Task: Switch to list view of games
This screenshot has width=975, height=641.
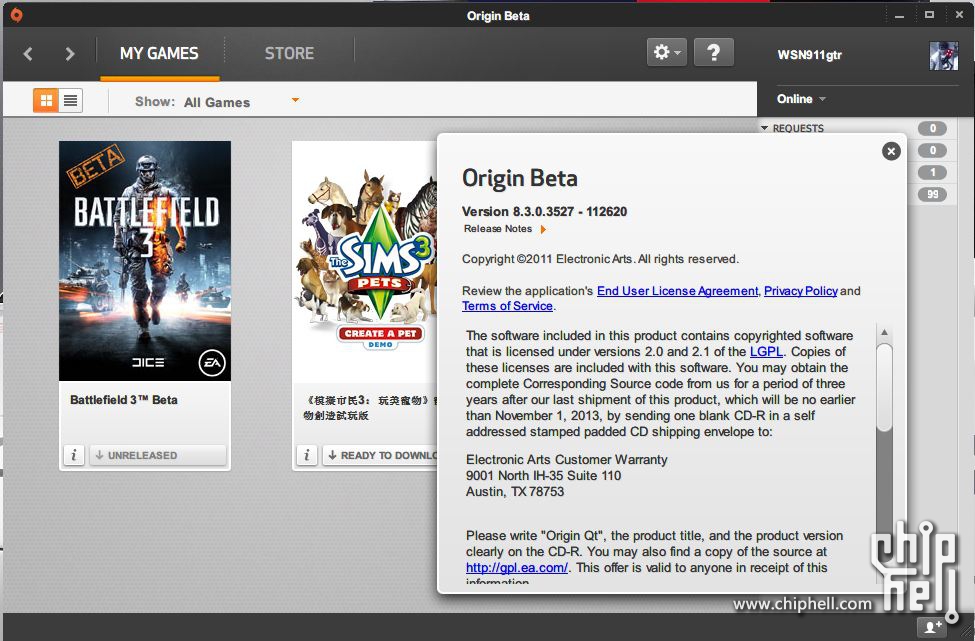Action: pyautogui.click(x=70, y=100)
